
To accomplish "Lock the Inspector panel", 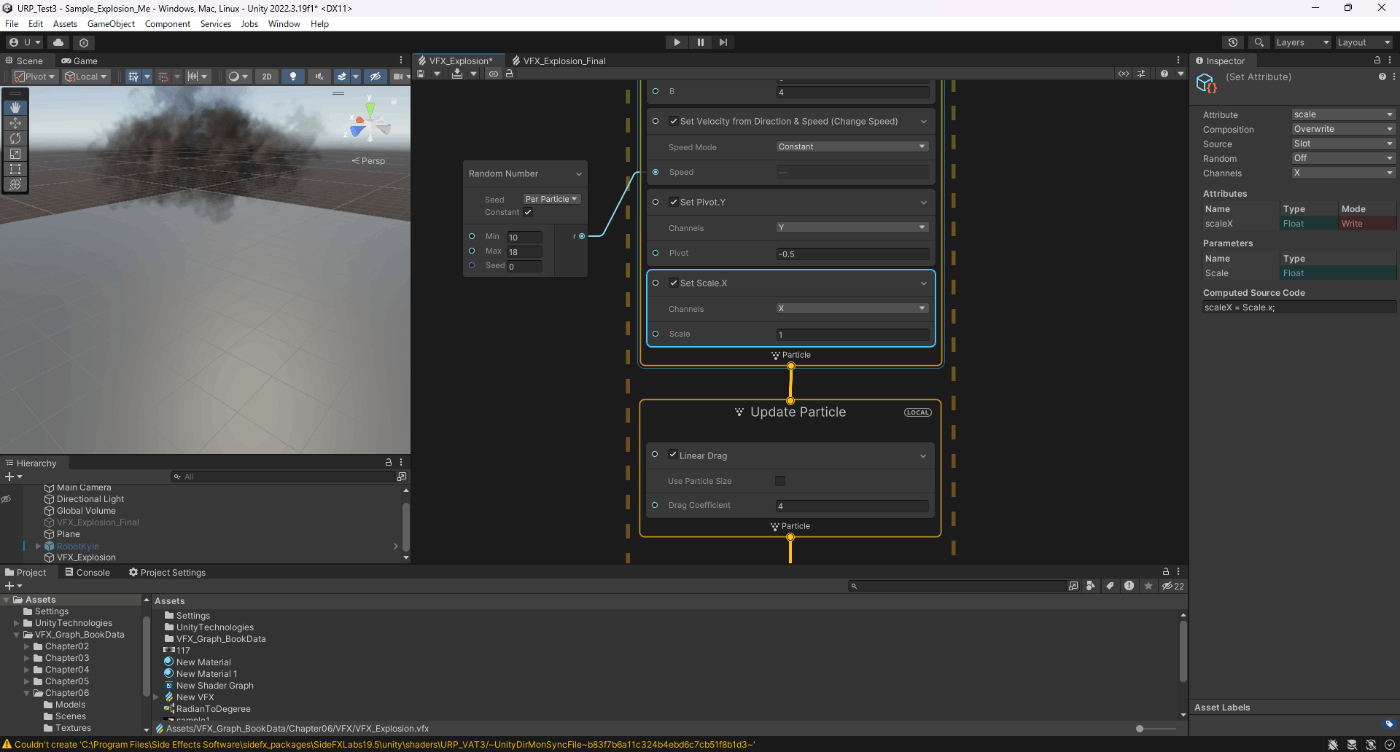I will click(x=1376, y=60).
